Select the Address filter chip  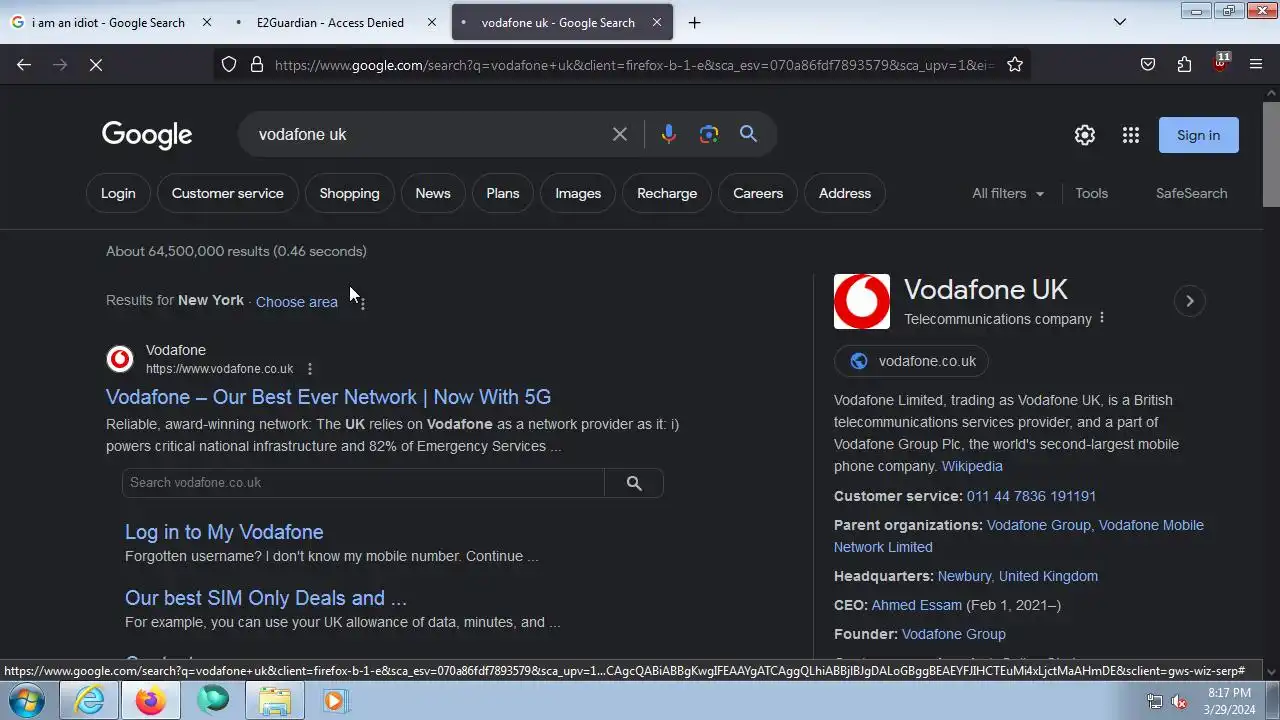click(x=845, y=193)
